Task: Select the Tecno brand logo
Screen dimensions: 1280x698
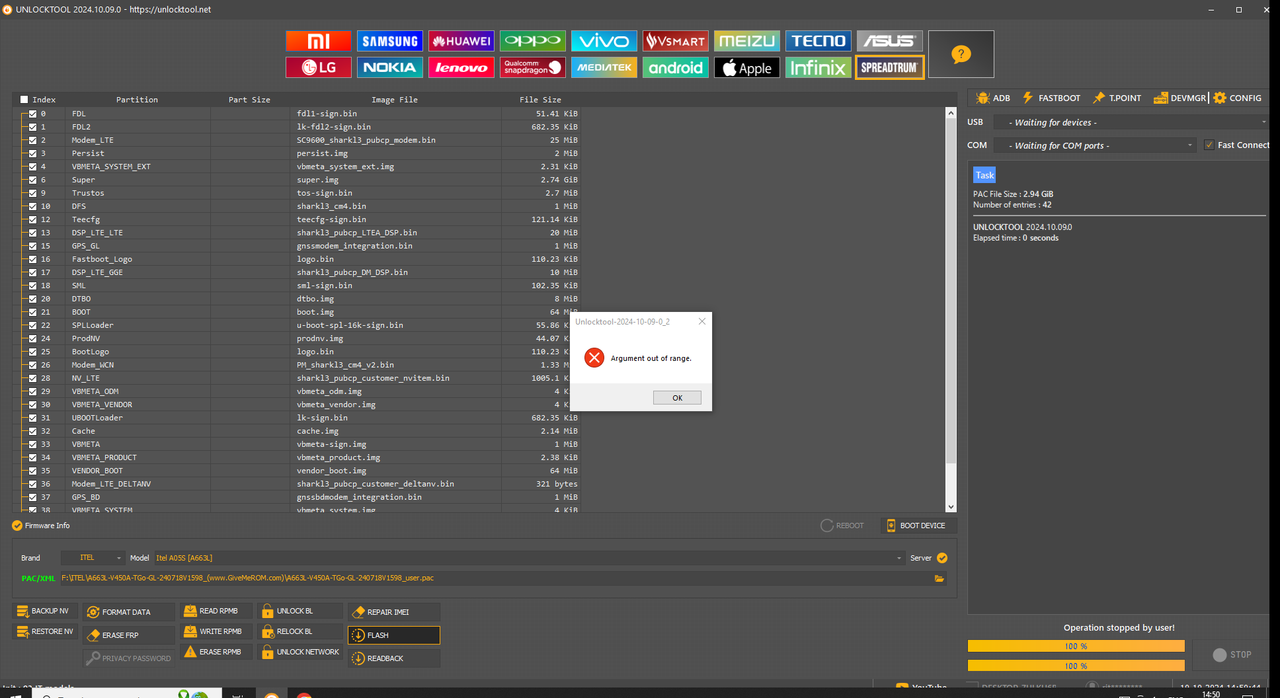Action: pyautogui.click(x=818, y=41)
